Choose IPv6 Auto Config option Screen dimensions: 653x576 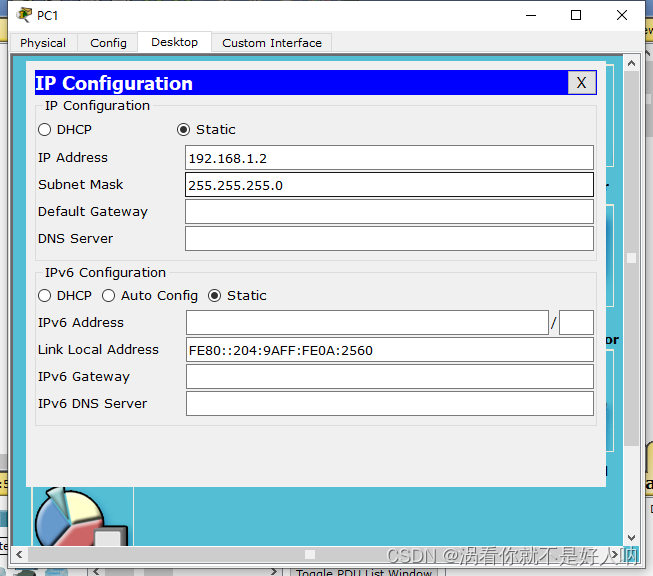108,296
